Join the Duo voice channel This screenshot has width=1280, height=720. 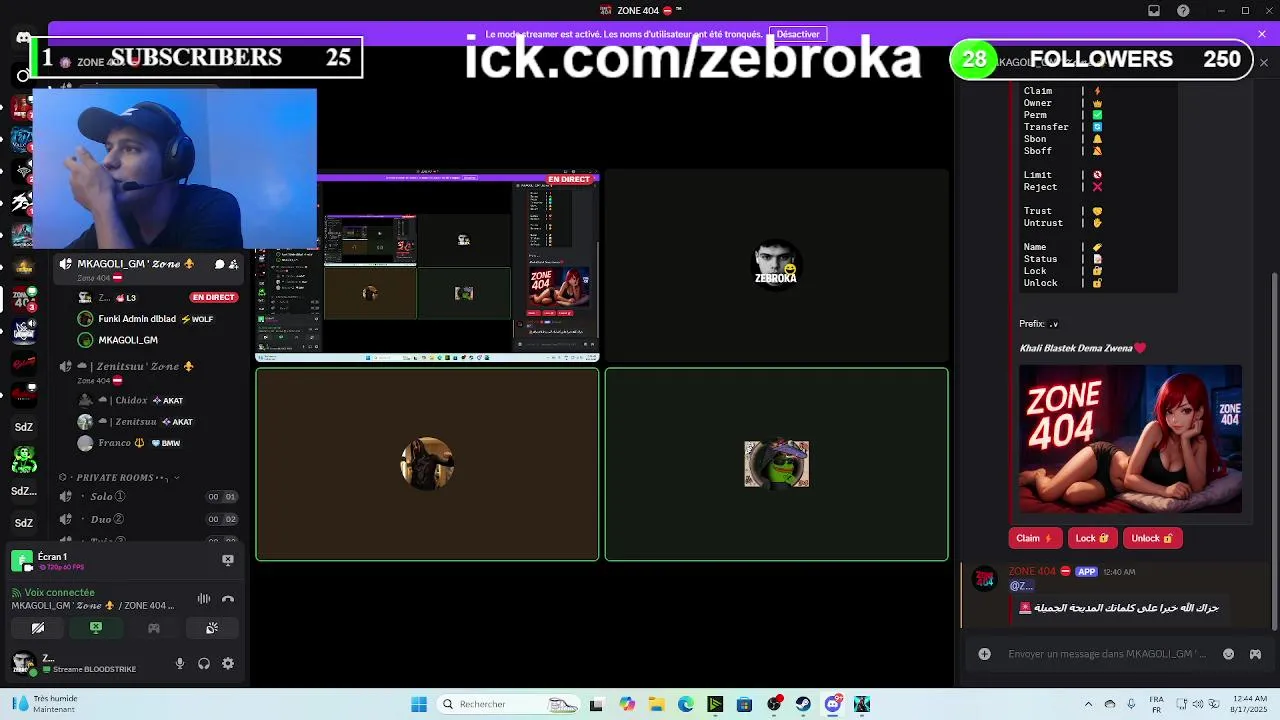pos(150,519)
